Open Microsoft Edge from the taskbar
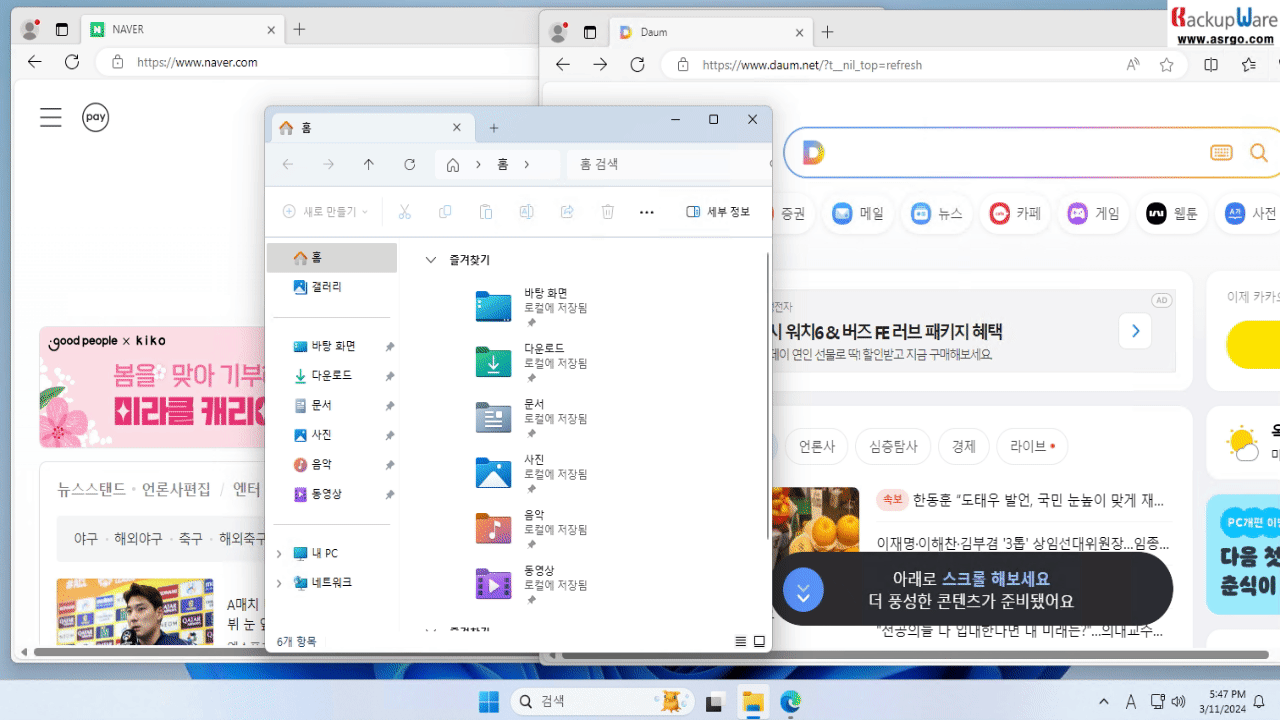This screenshot has height=720, width=1280. click(791, 702)
